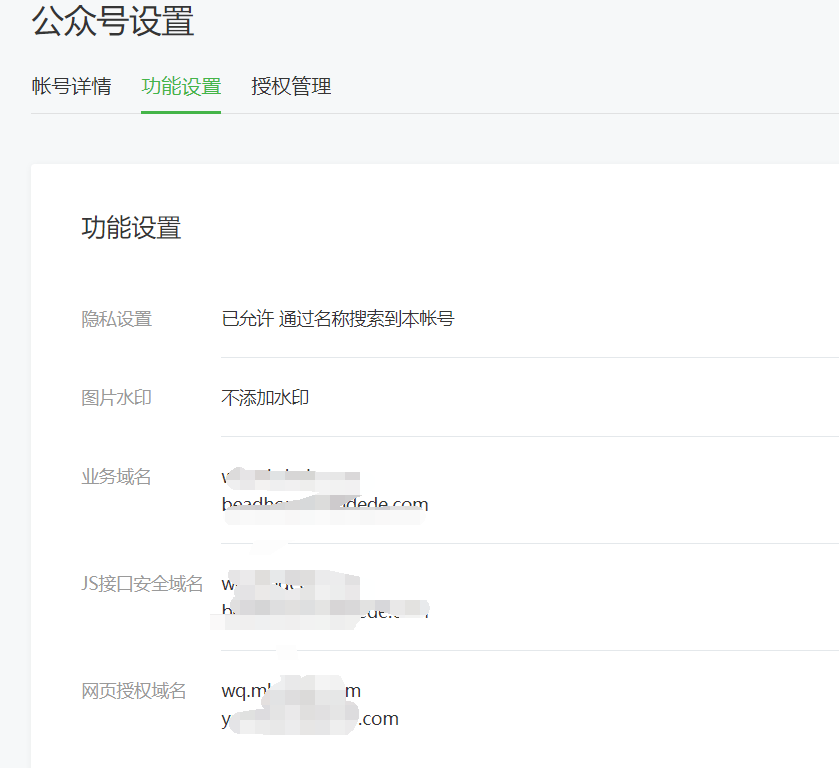Click the 图片水印 label
Screen dimensions: 839x768
[x=116, y=398]
